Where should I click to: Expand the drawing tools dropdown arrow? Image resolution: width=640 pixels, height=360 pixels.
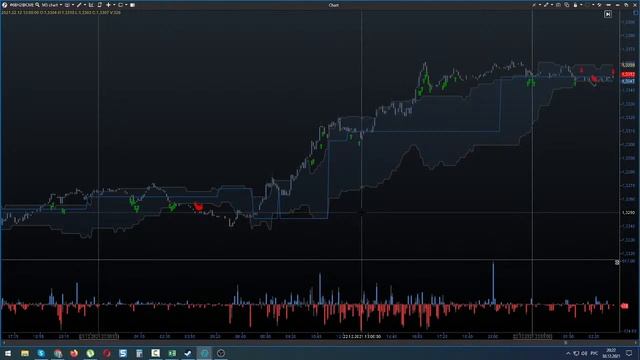[85, 5]
